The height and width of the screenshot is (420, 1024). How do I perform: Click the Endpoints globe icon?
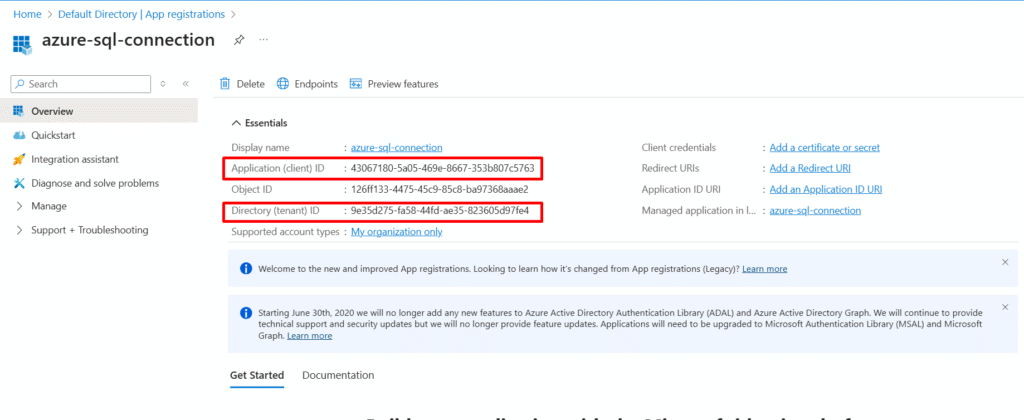coord(283,84)
